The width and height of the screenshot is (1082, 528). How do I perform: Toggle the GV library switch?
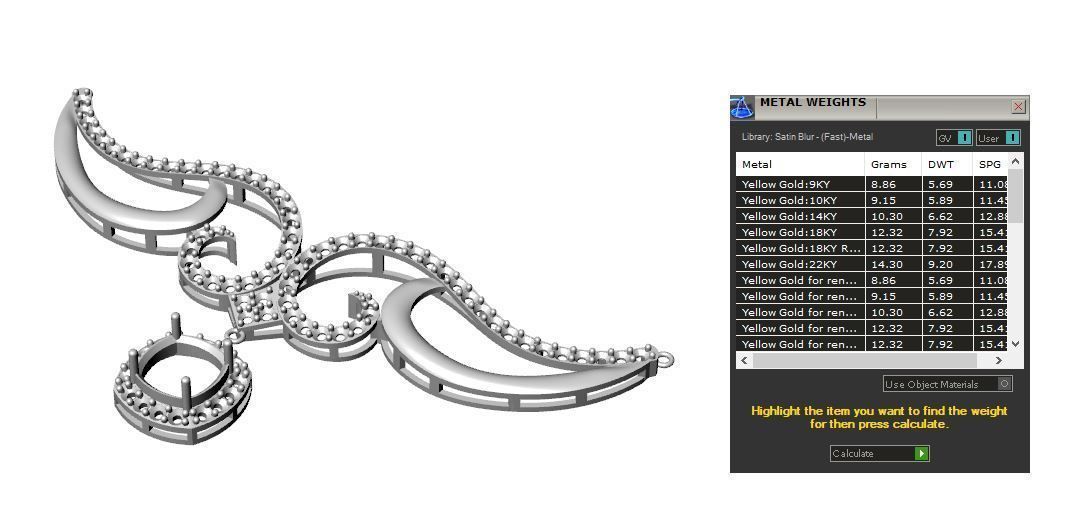[954, 138]
